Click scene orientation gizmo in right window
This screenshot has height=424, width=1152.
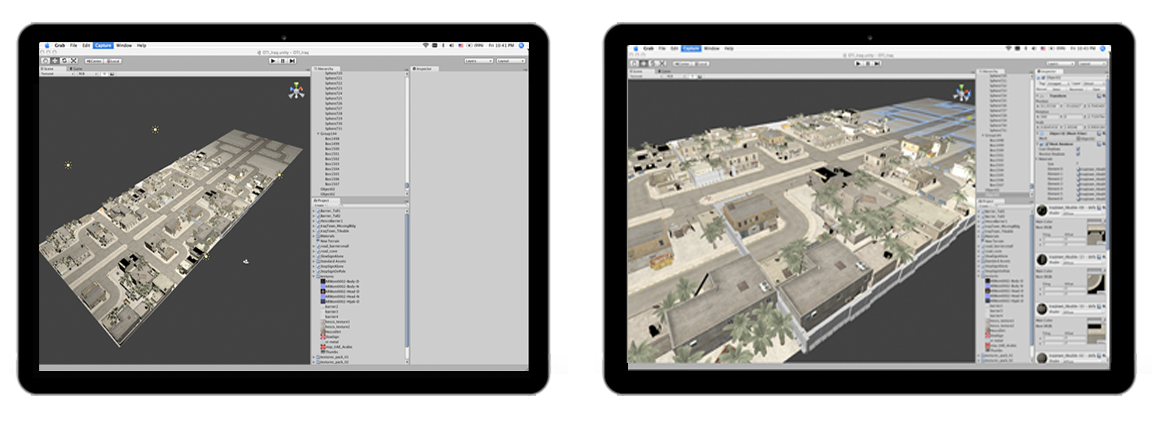[x=962, y=93]
